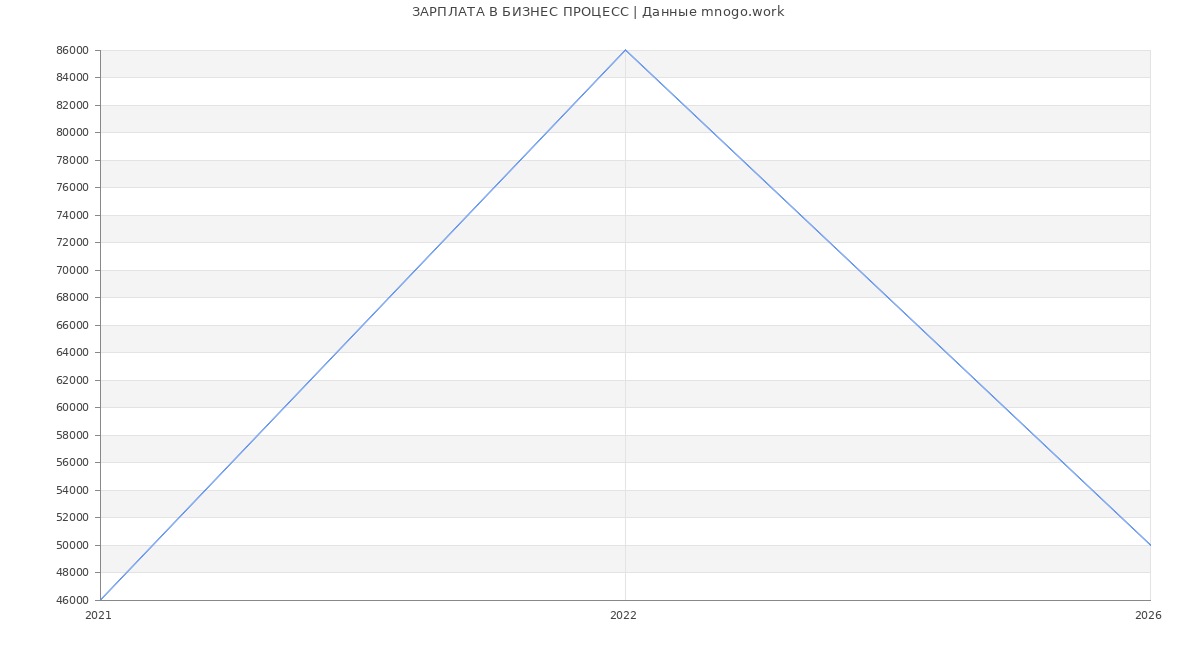Select the 2022 x-axis label

point(623,616)
